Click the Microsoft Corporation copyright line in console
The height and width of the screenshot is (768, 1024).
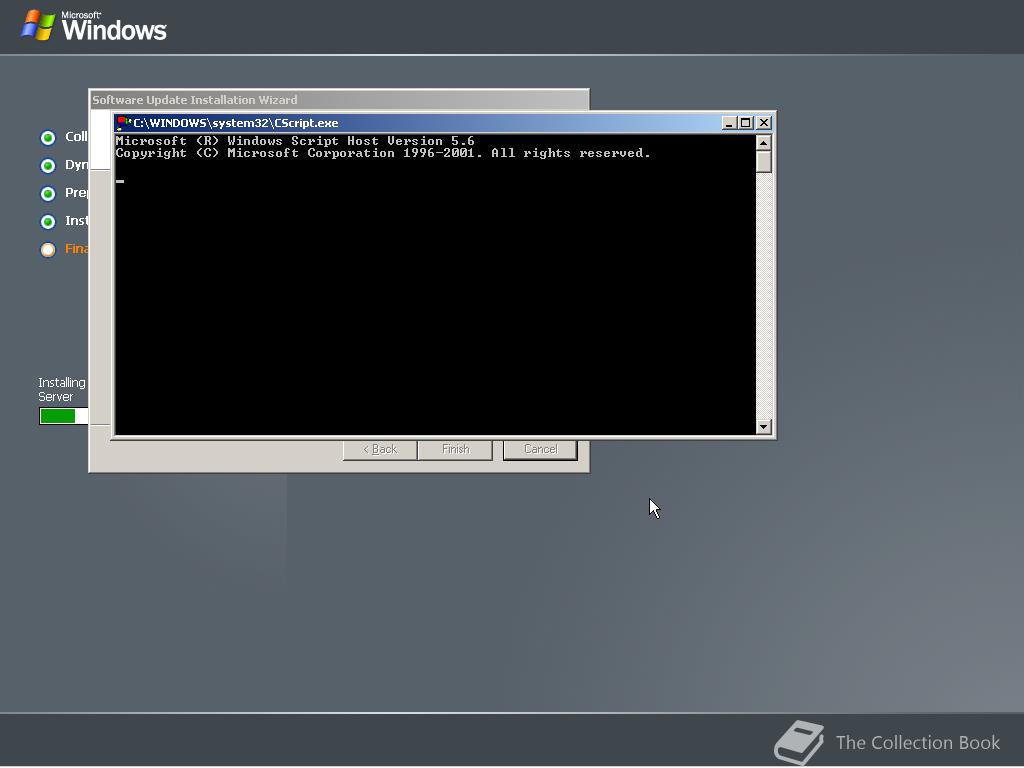click(383, 153)
